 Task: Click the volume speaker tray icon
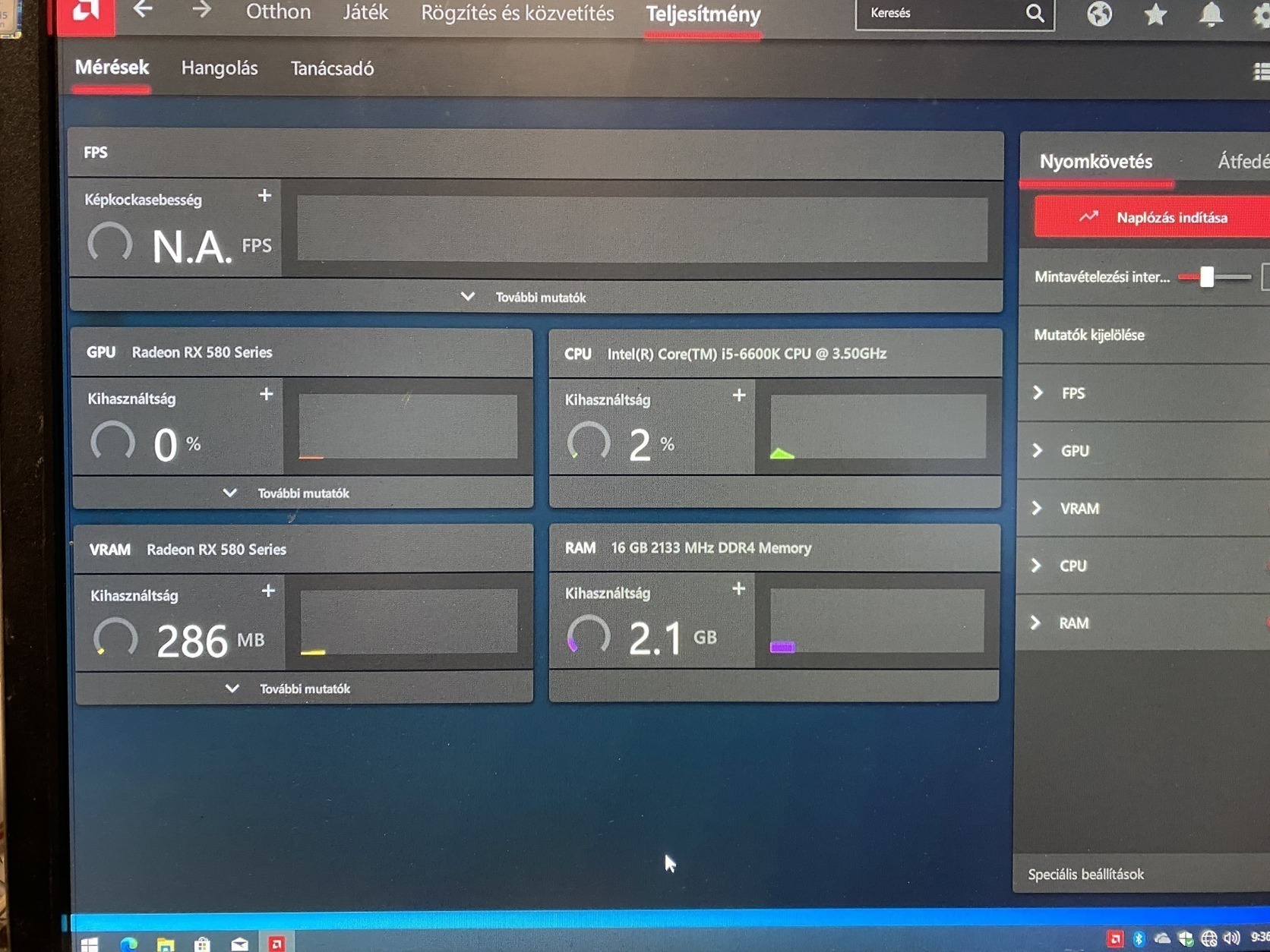[1232, 938]
